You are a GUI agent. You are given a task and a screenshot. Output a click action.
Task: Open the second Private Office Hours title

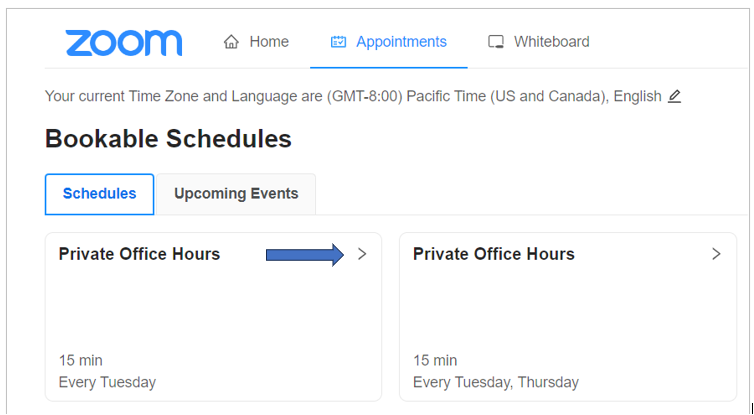pos(494,254)
